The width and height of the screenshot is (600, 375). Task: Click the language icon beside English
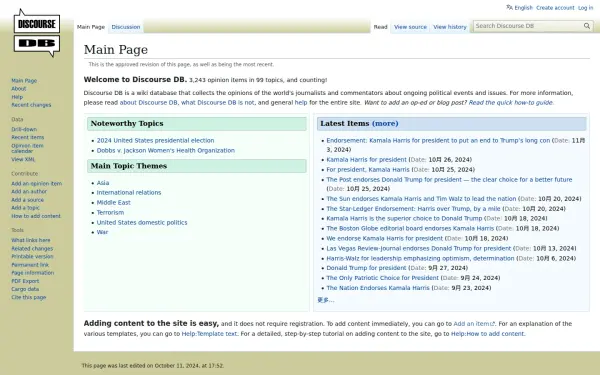509,7
